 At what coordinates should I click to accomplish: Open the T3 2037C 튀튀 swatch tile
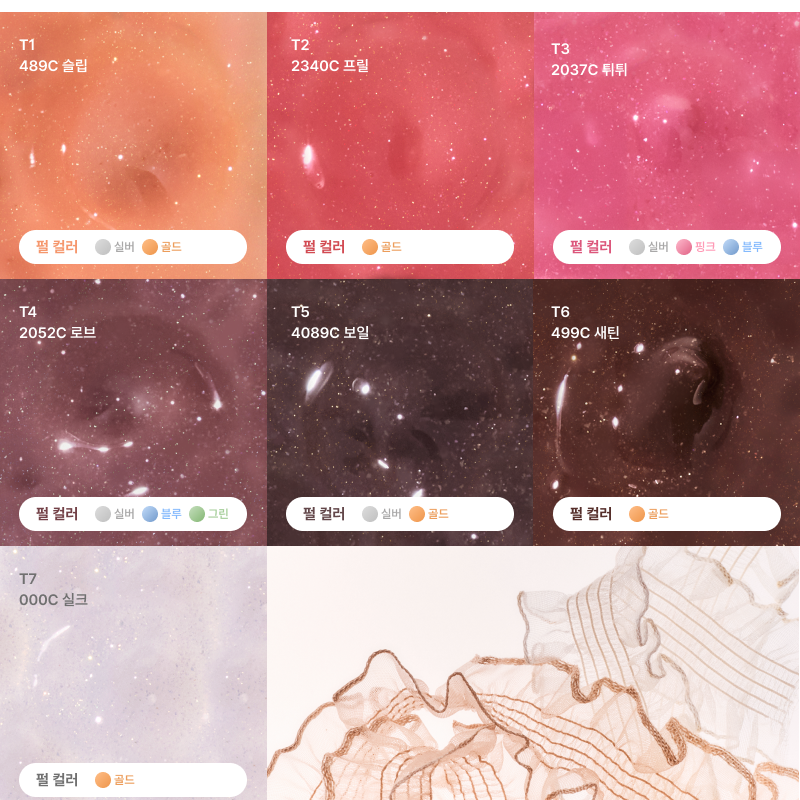click(667, 145)
